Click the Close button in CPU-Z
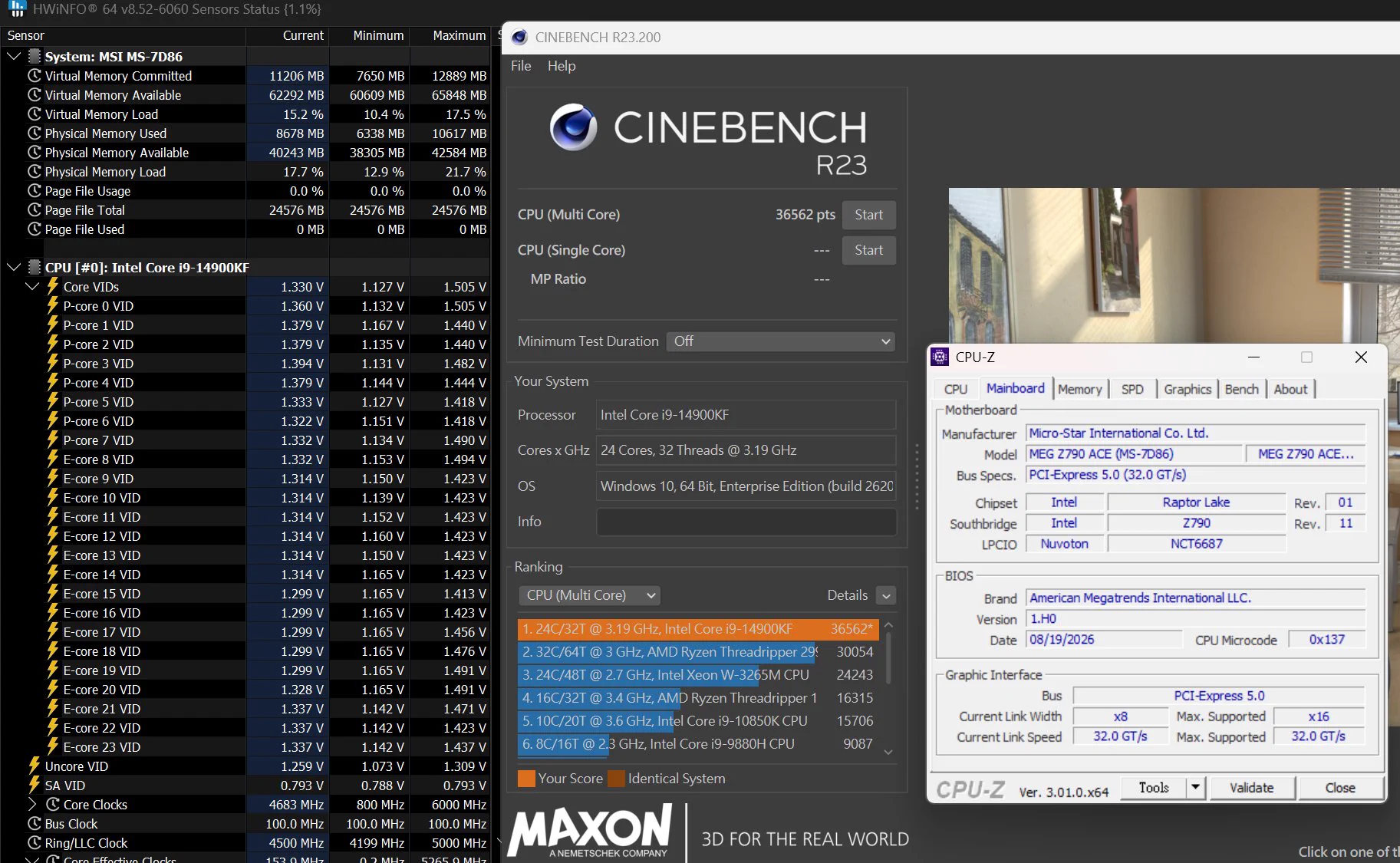Screen dimensions: 1400x863 pyautogui.click(x=1340, y=788)
